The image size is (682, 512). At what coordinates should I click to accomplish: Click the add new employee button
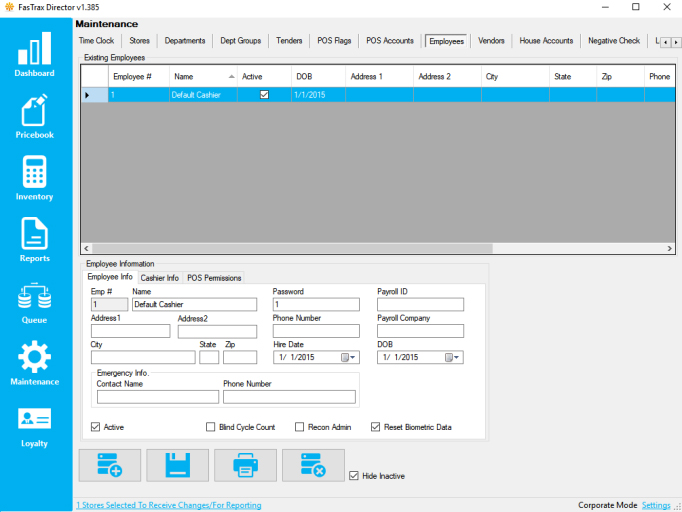click(x=110, y=465)
